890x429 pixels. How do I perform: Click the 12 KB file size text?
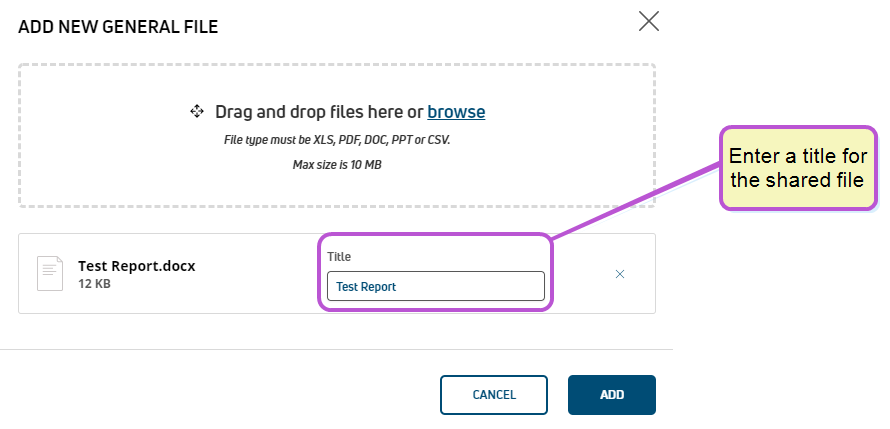[94, 284]
